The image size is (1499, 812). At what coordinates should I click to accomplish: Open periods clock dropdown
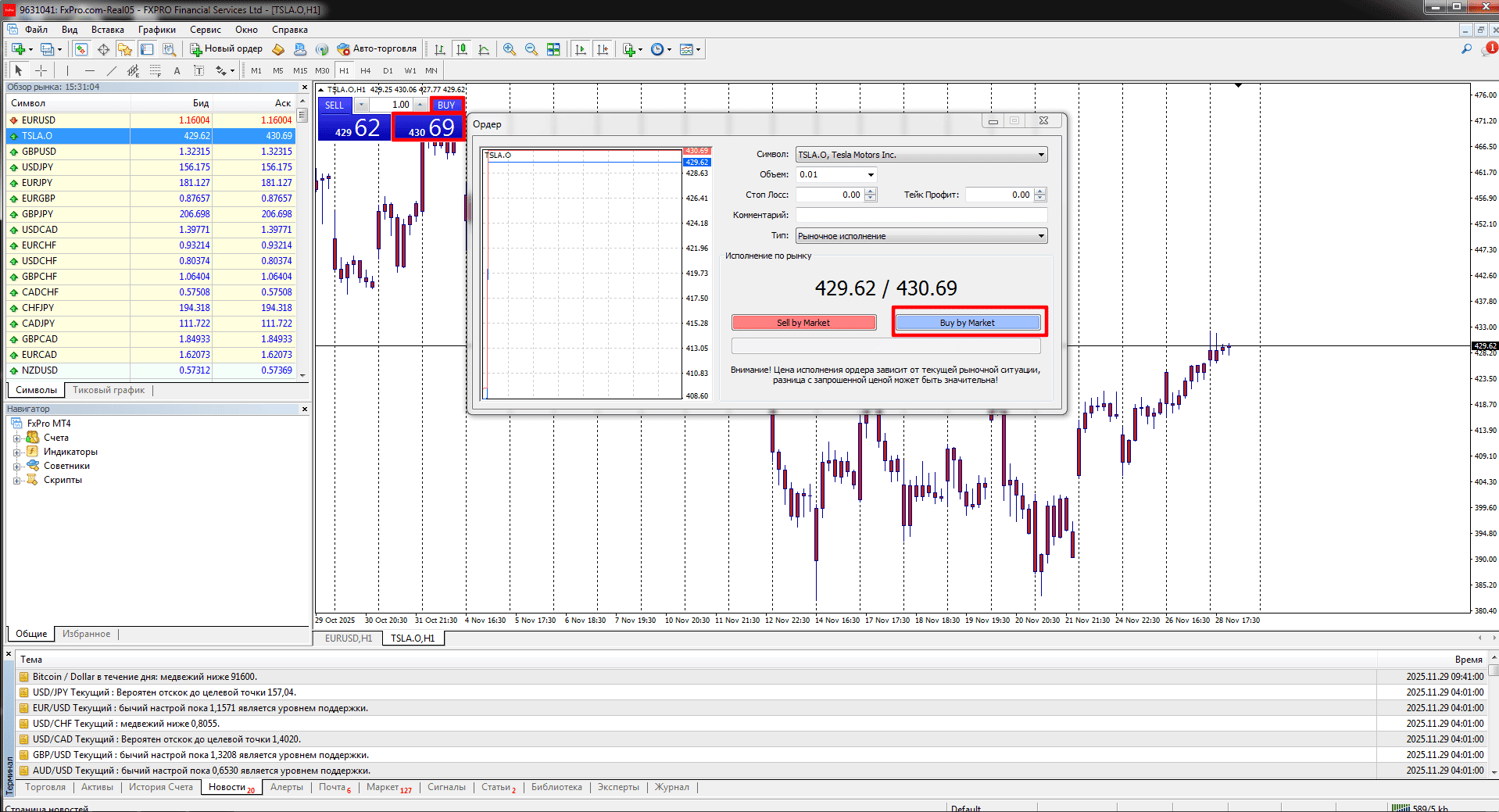click(x=661, y=49)
